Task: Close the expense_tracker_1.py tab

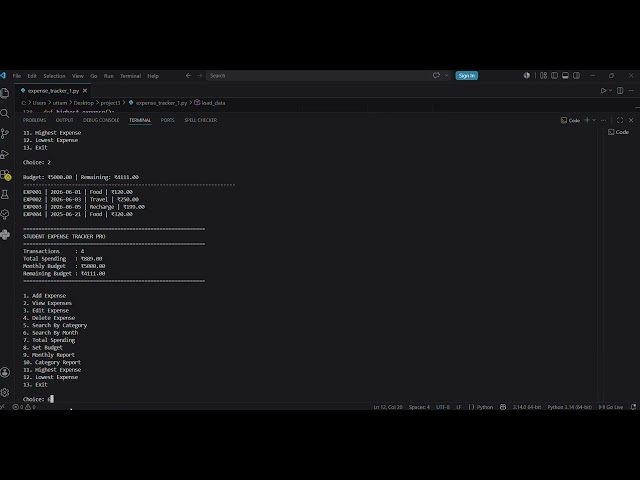Action: [x=85, y=91]
